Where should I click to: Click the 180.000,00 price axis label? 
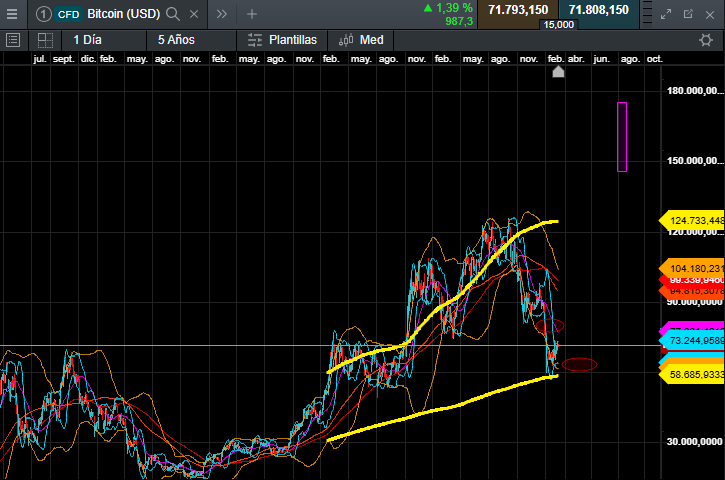coord(695,91)
